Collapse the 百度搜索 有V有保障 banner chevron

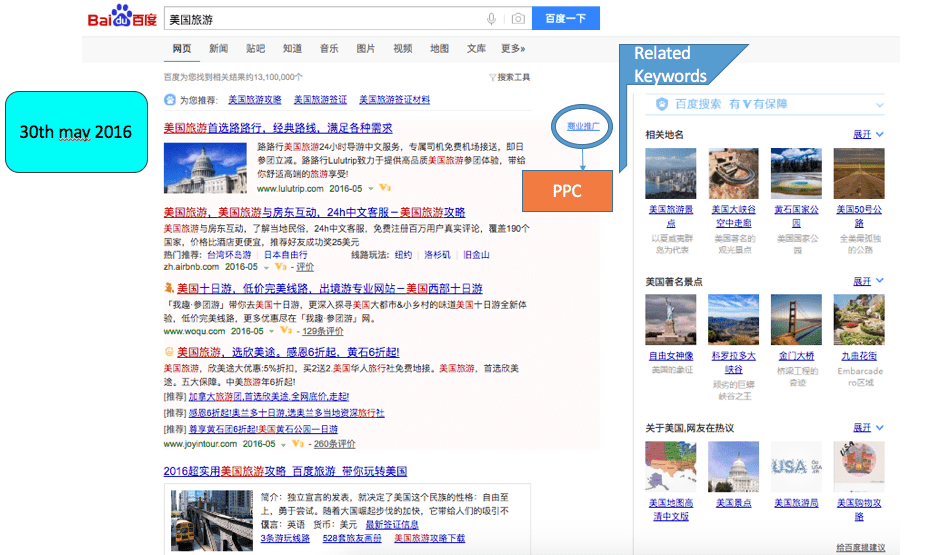pyautogui.click(x=879, y=104)
